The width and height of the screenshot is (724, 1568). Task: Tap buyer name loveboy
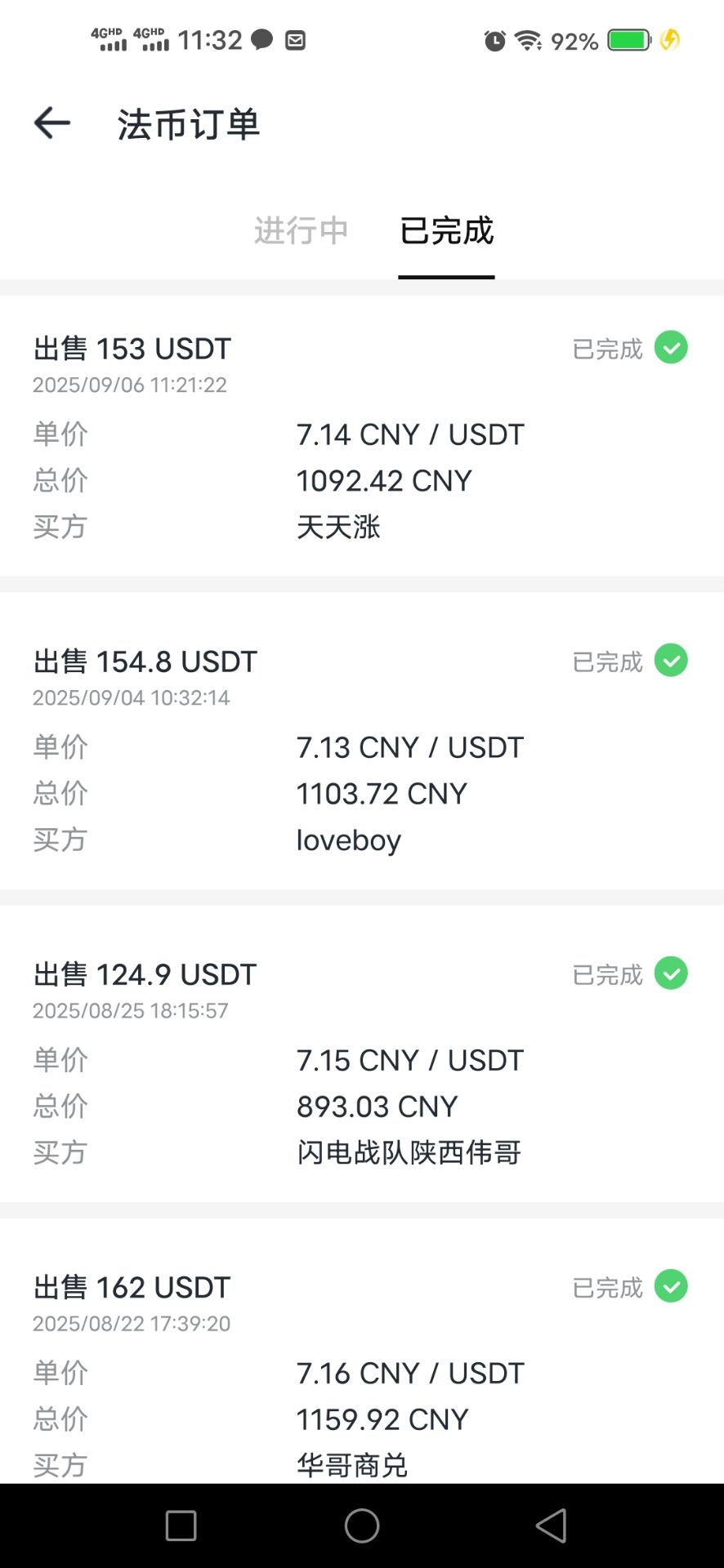pos(349,840)
